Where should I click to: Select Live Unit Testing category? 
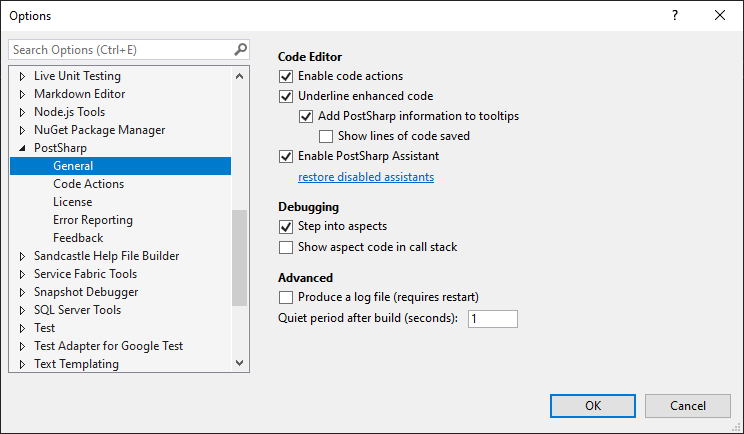pos(77,76)
